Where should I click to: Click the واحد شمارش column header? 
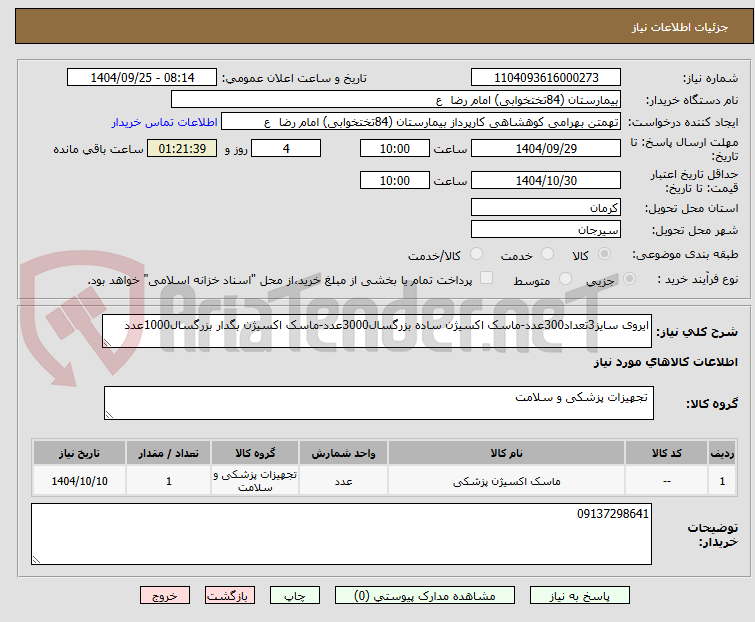pyautogui.click(x=343, y=453)
